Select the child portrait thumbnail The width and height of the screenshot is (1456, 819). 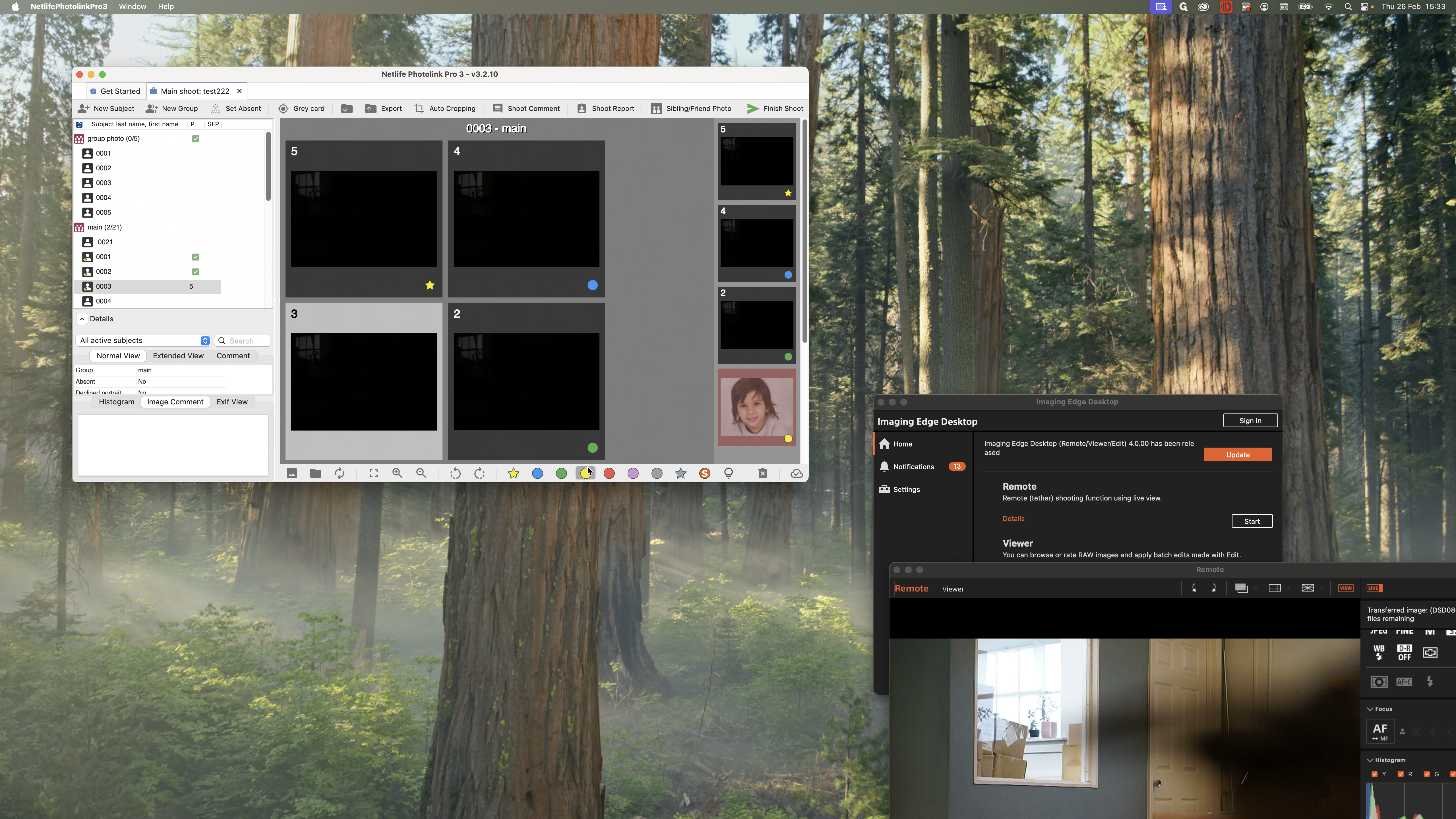coord(756,407)
